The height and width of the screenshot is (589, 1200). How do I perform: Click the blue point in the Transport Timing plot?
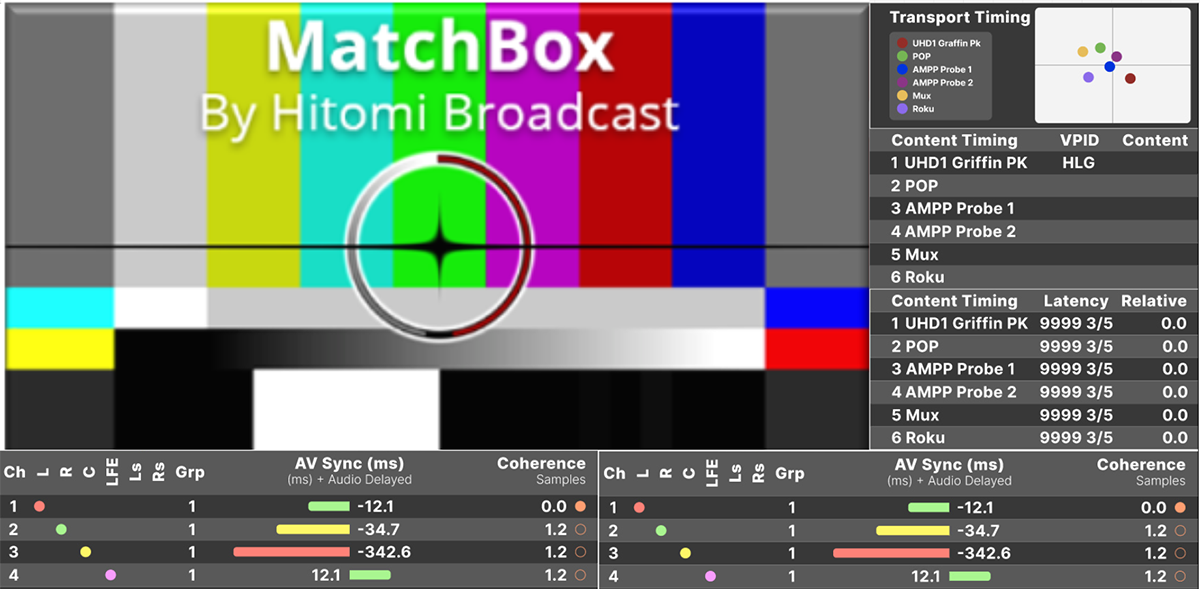click(x=1110, y=66)
